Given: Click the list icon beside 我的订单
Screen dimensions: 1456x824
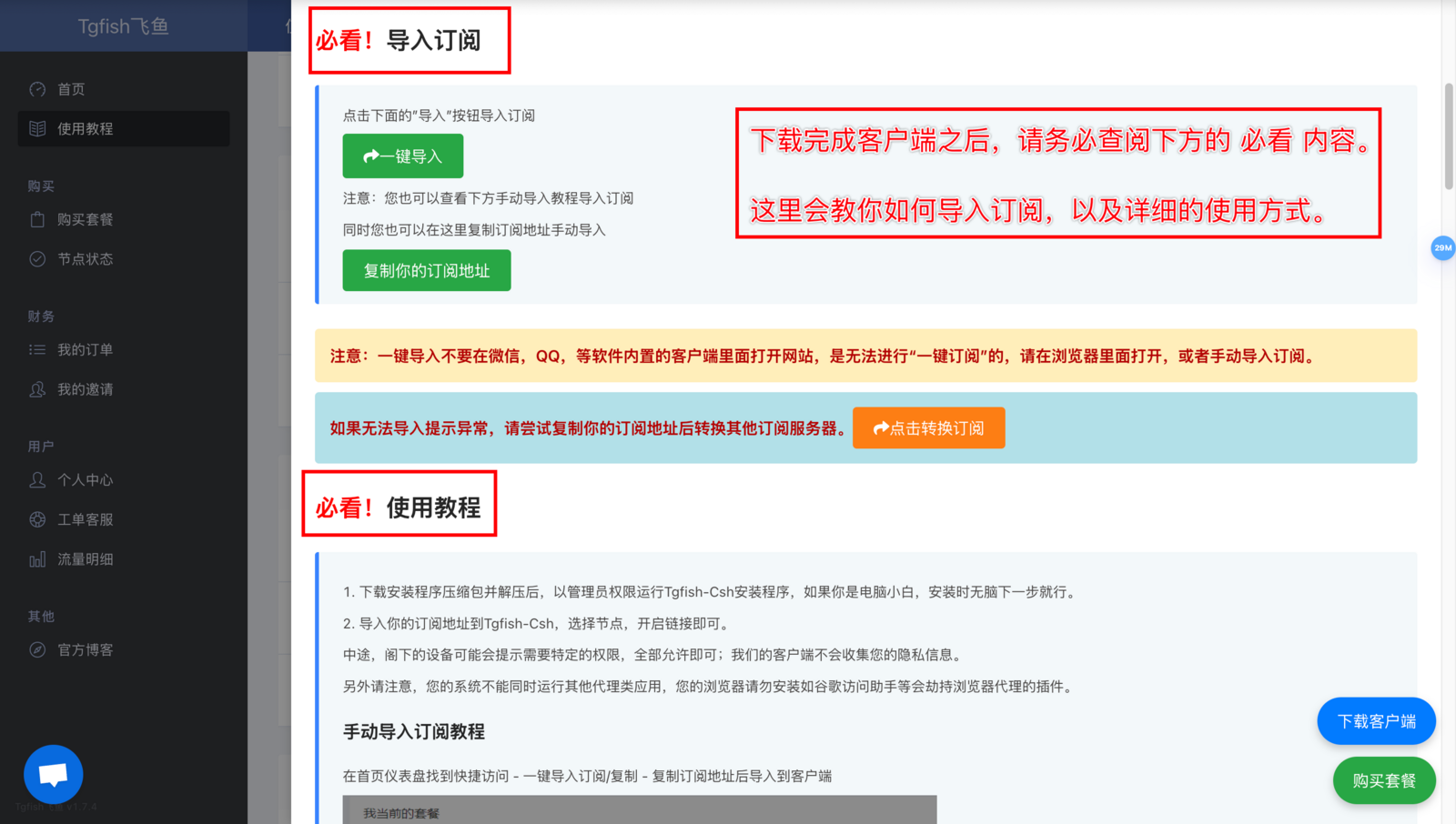Looking at the screenshot, I should 37,350.
